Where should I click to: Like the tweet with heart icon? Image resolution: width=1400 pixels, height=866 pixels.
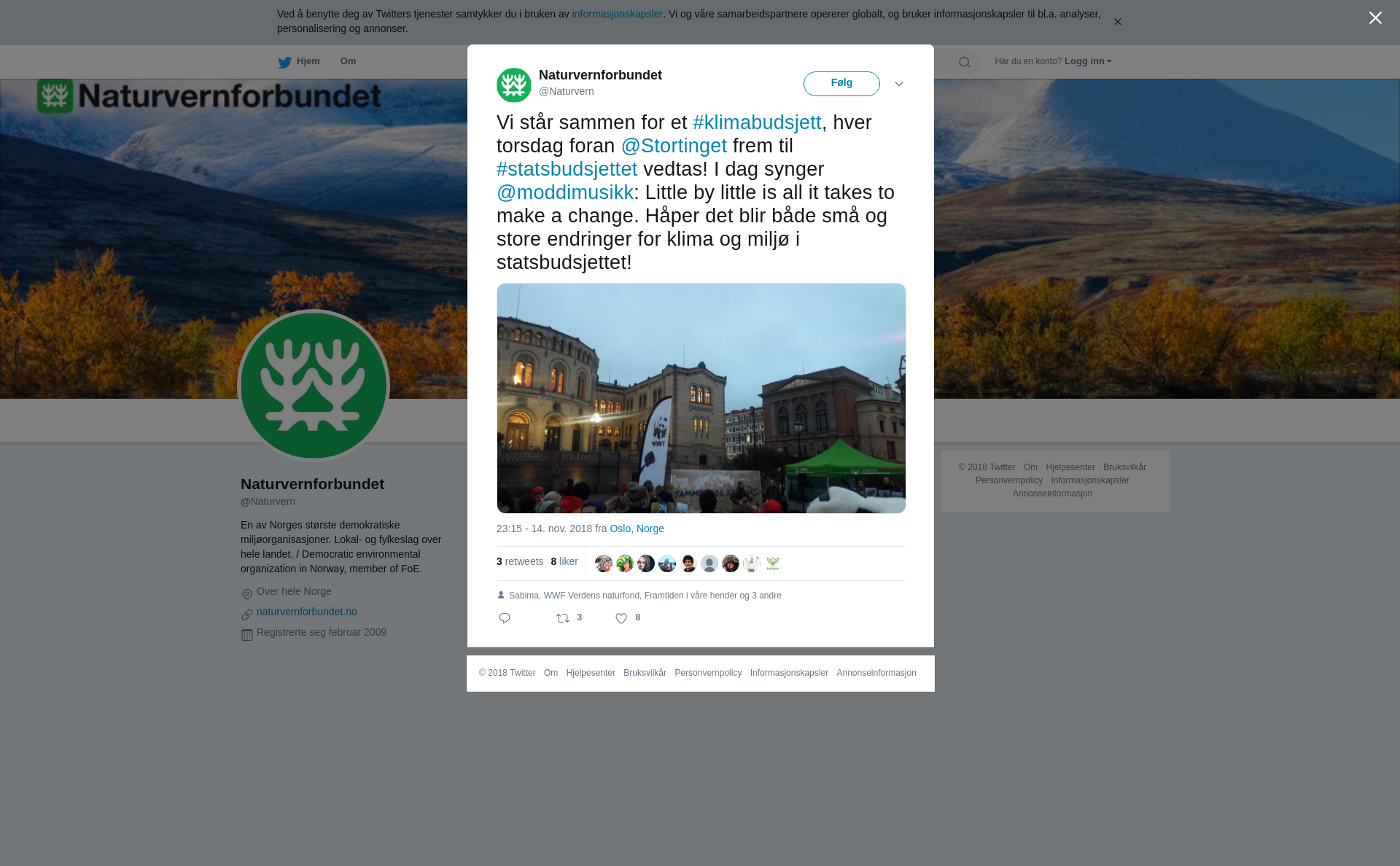point(621,618)
